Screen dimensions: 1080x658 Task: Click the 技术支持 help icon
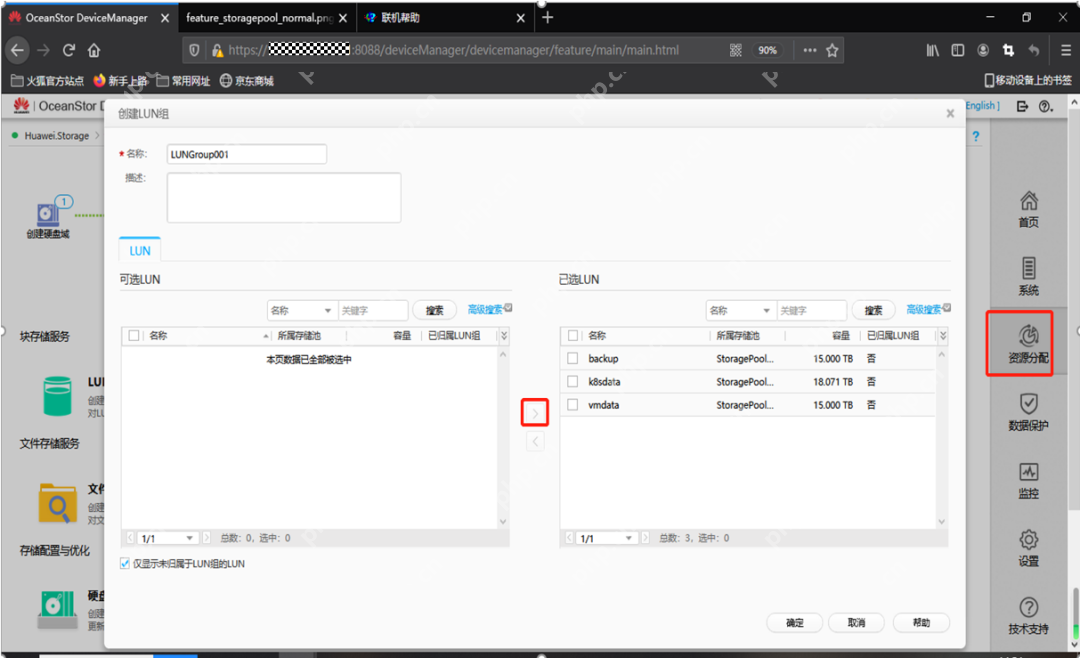[1028, 614]
